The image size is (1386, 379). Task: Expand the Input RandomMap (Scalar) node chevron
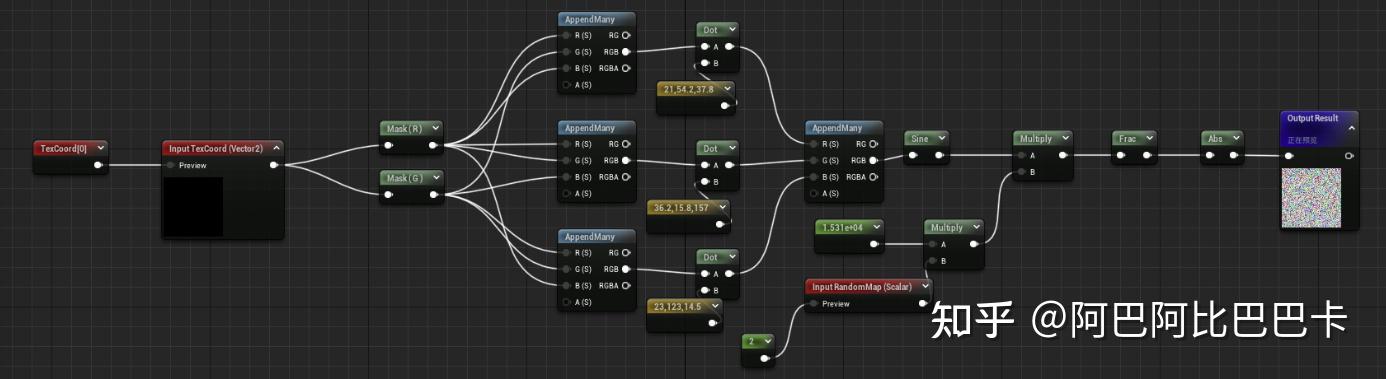pos(924,286)
